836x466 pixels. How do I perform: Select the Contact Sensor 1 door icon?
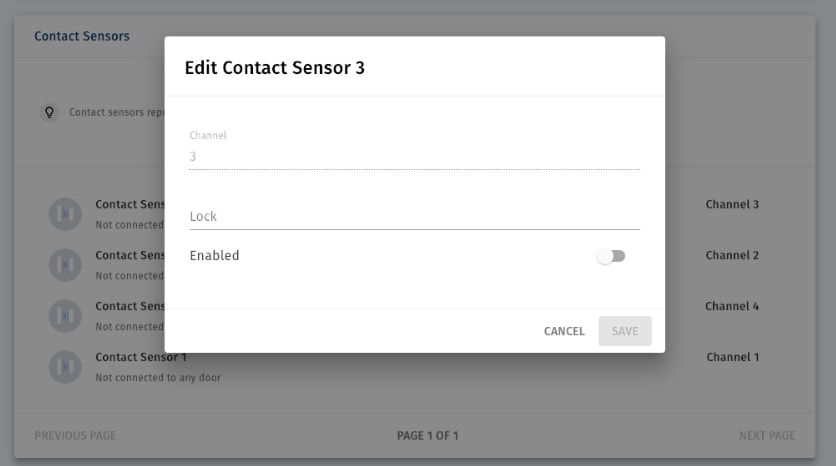[65, 367]
